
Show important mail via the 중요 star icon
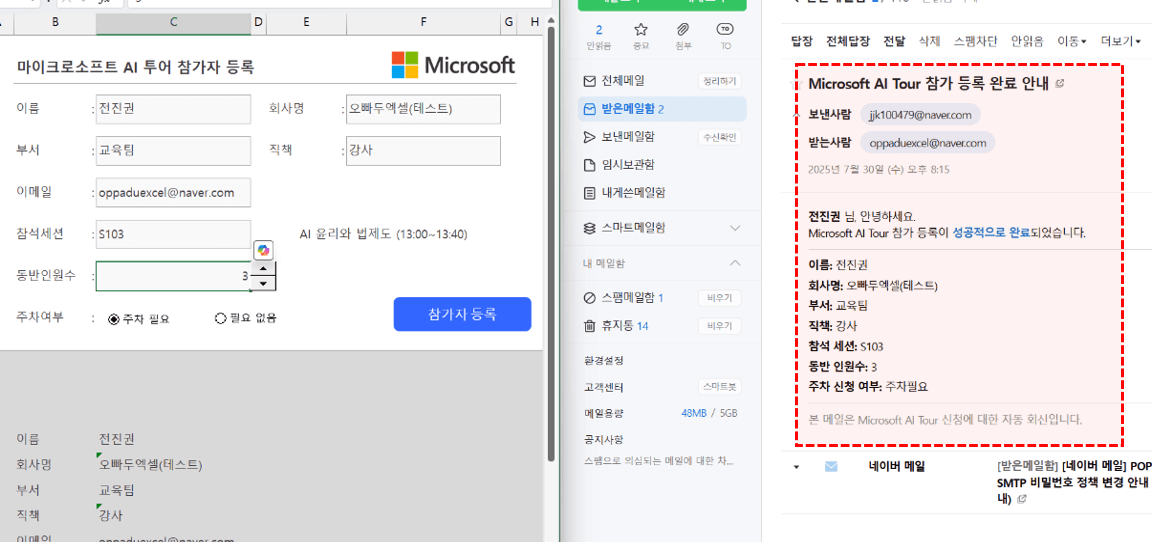(640, 35)
